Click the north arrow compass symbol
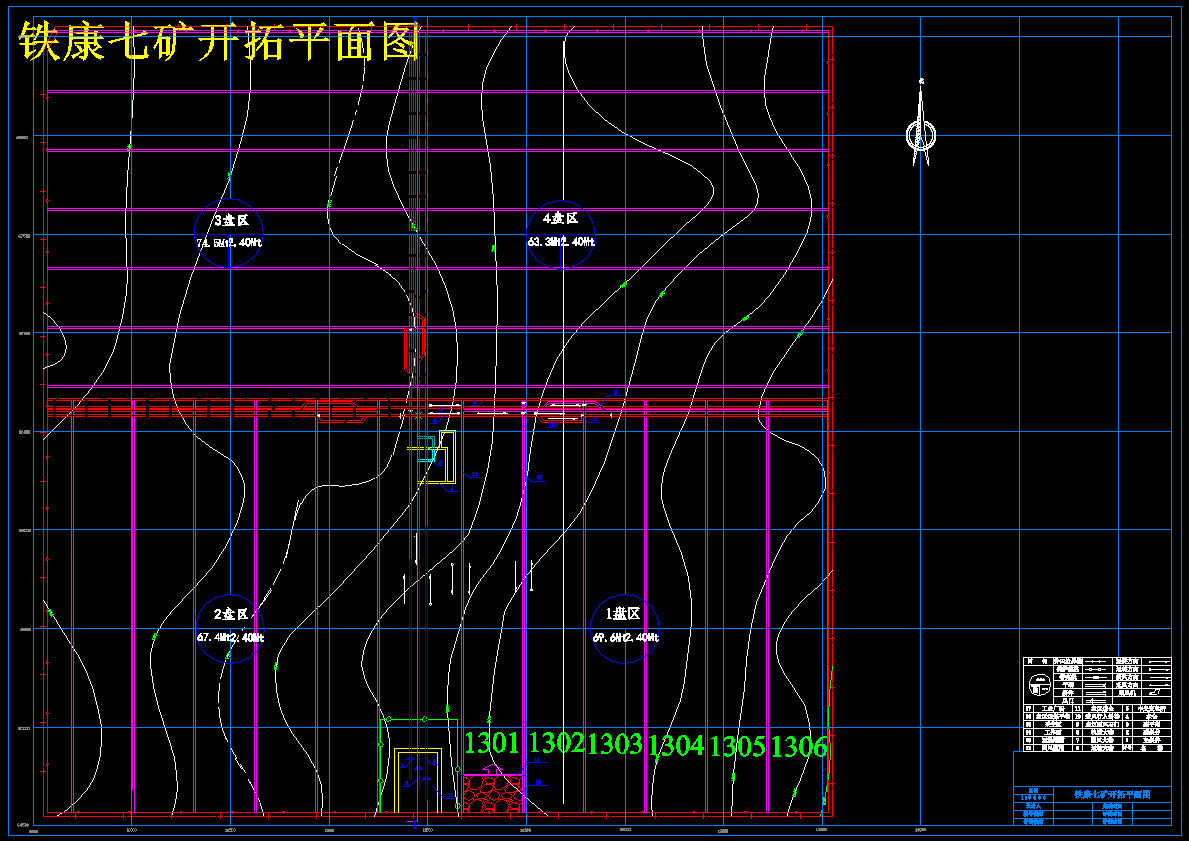The height and width of the screenshot is (841, 1189). (x=921, y=123)
